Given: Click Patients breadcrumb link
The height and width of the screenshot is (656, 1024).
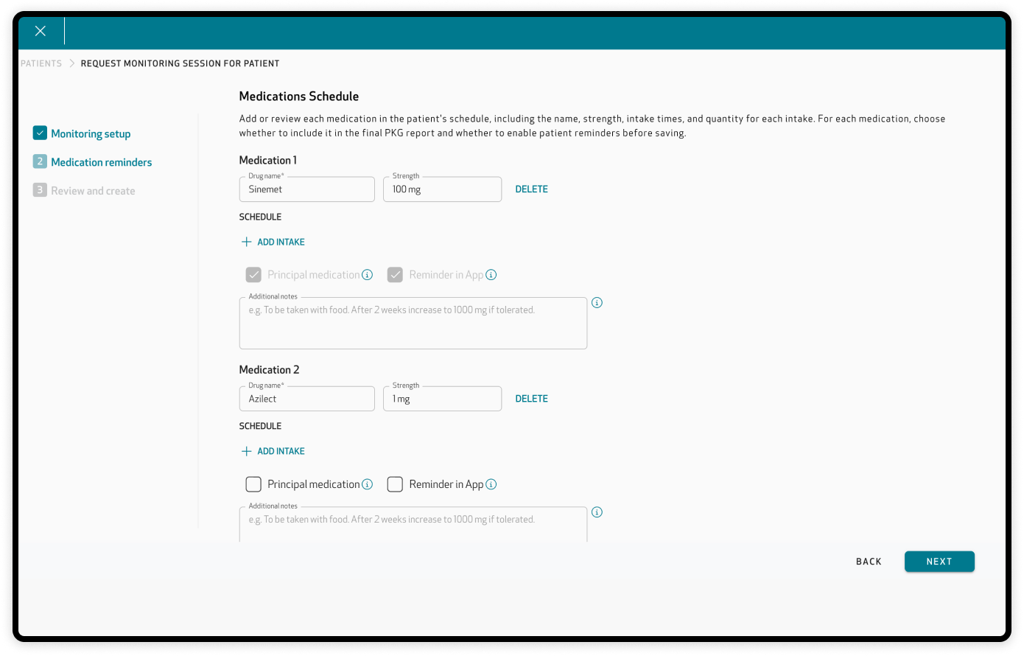Looking at the screenshot, I should 41,63.
